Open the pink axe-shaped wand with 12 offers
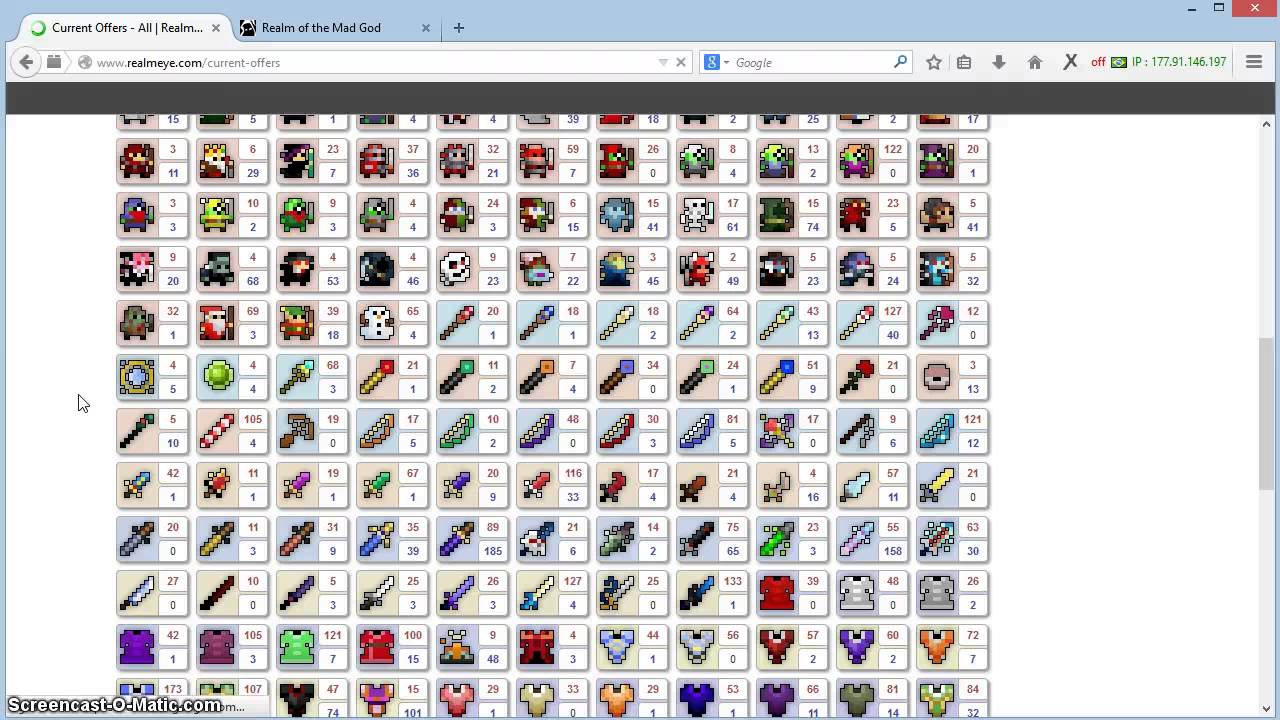The image size is (1280, 720). tap(937, 323)
